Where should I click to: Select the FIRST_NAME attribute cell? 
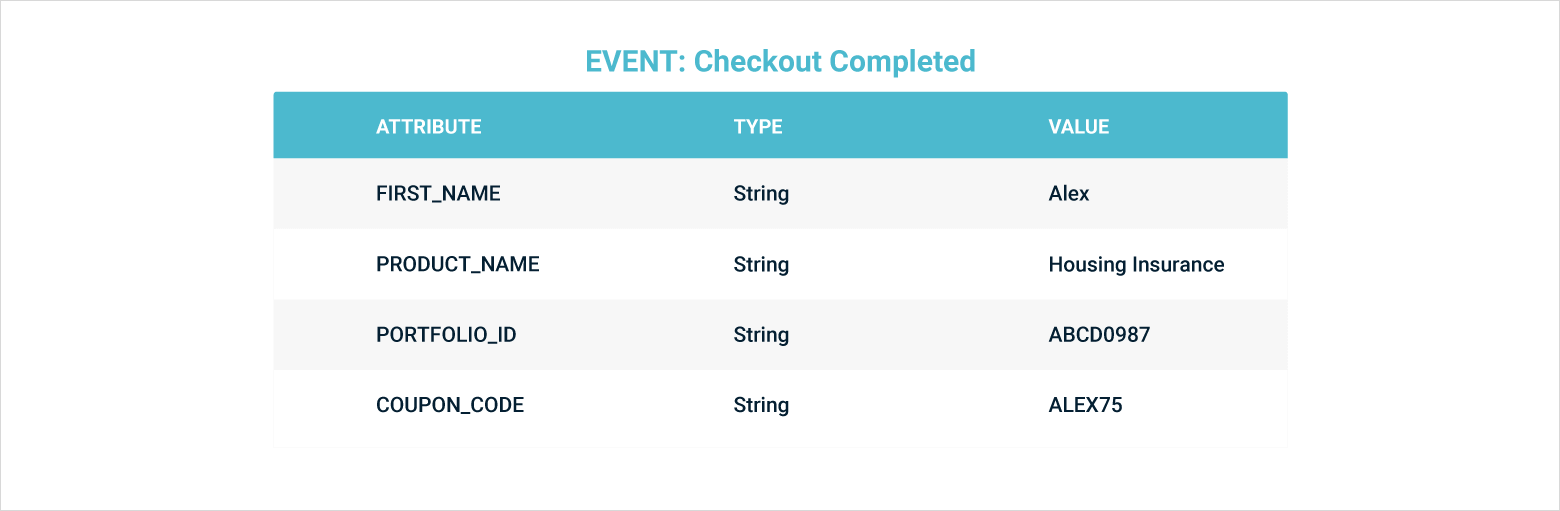point(438,194)
